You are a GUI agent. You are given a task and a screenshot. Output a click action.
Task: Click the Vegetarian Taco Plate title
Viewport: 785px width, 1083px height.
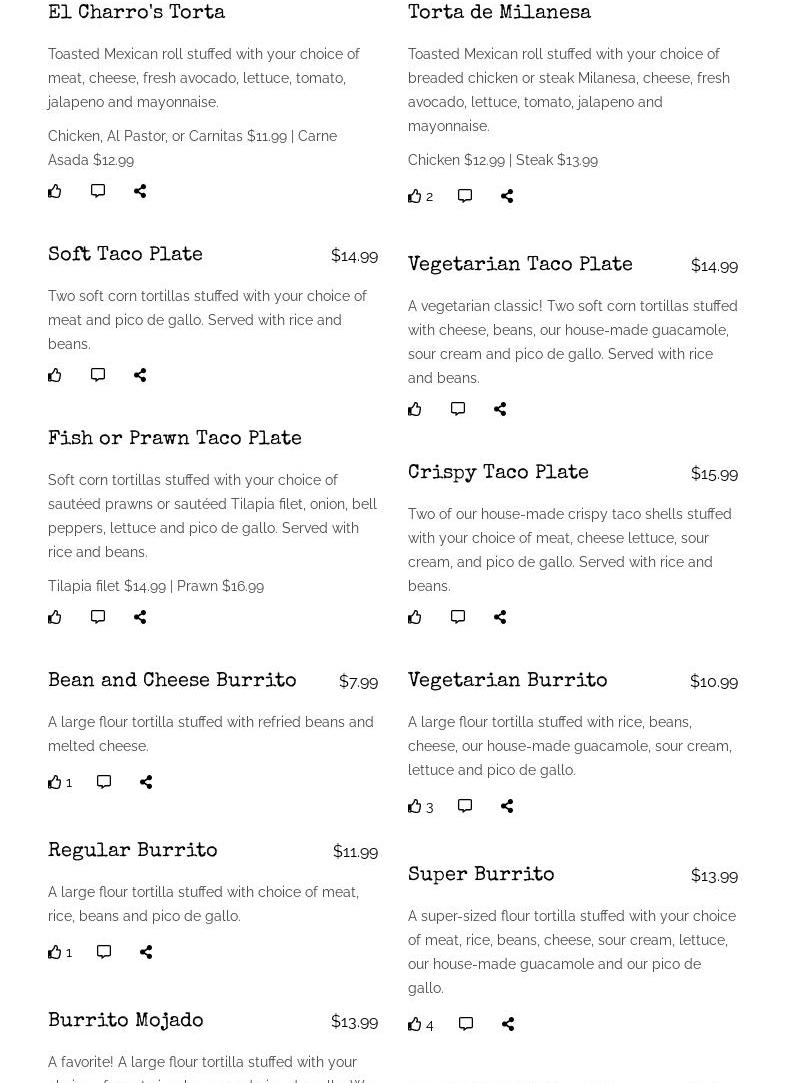520,265
